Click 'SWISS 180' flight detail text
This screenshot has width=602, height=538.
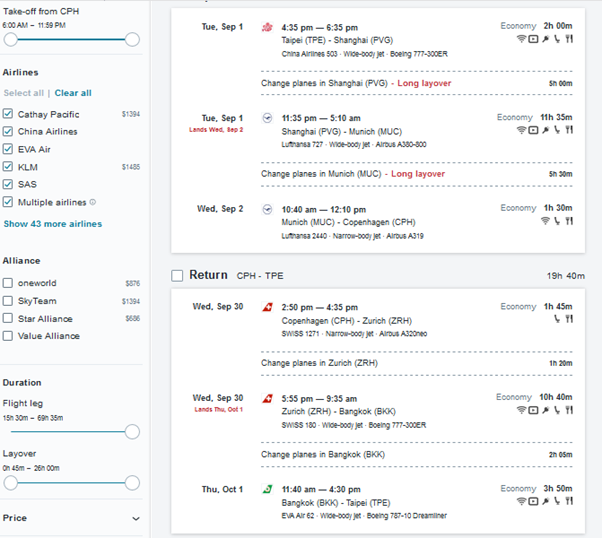(299, 425)
